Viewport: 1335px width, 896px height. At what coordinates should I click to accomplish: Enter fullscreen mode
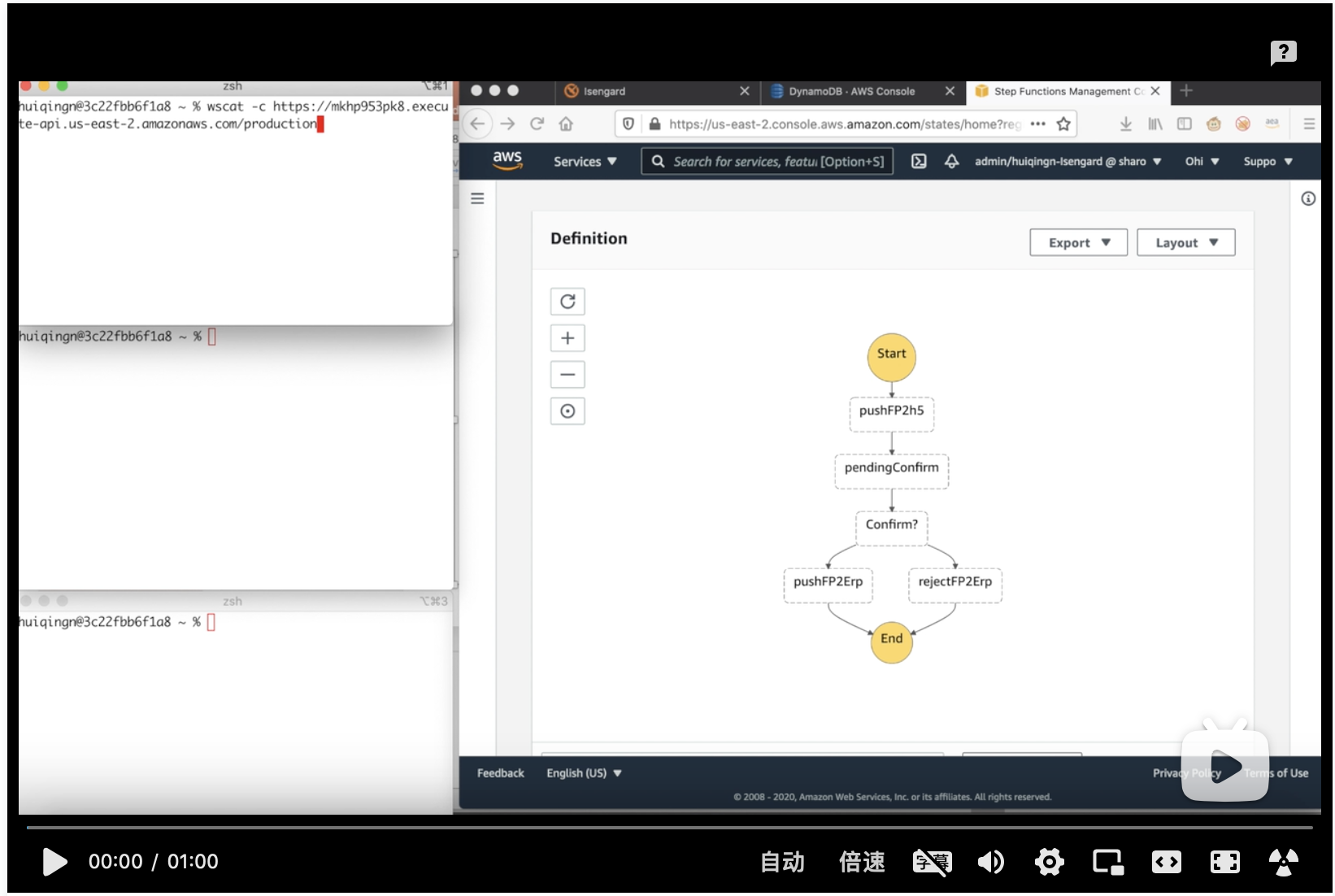click(x=1224, y=861)
